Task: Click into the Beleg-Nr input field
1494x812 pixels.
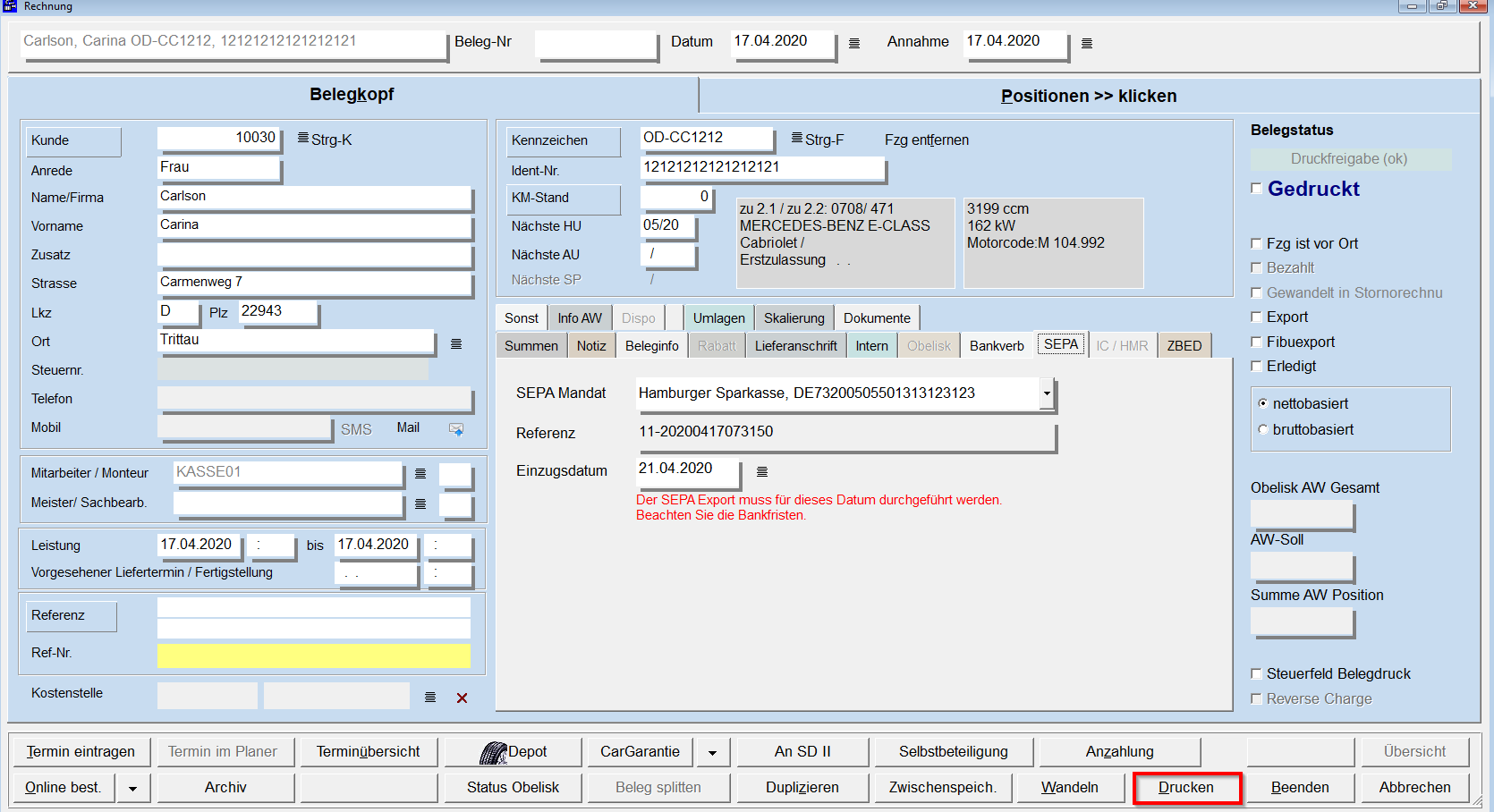Action: pos(597,44)
